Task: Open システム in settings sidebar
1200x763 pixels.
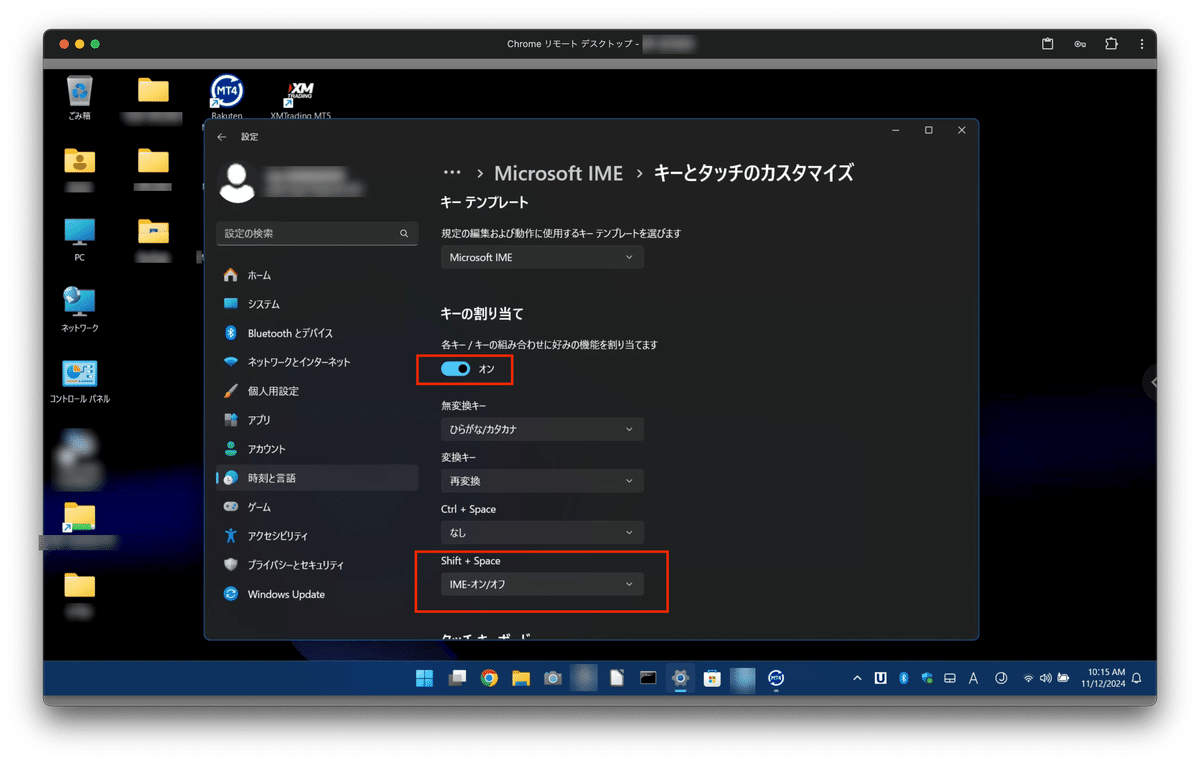Action: [x=317, y=304]
